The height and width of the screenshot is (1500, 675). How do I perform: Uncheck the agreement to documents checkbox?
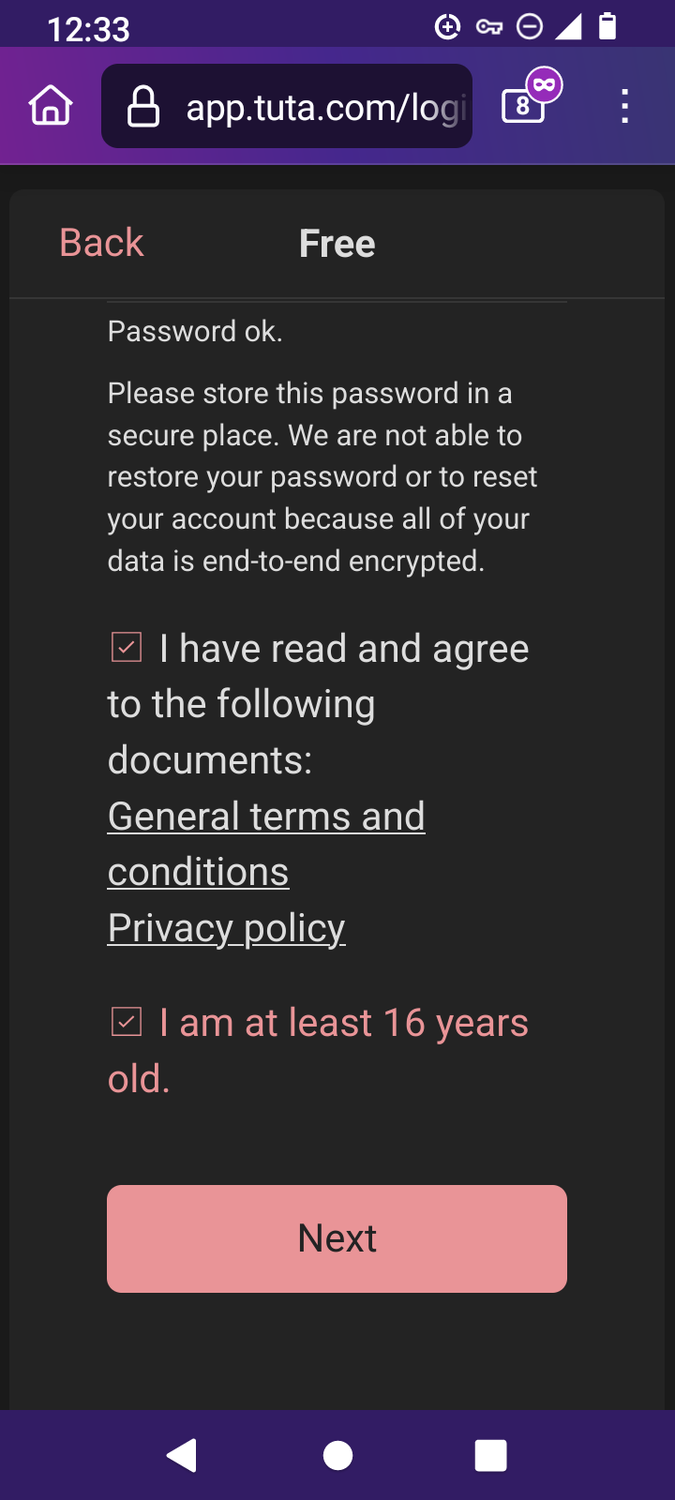(x=125, y=647)
